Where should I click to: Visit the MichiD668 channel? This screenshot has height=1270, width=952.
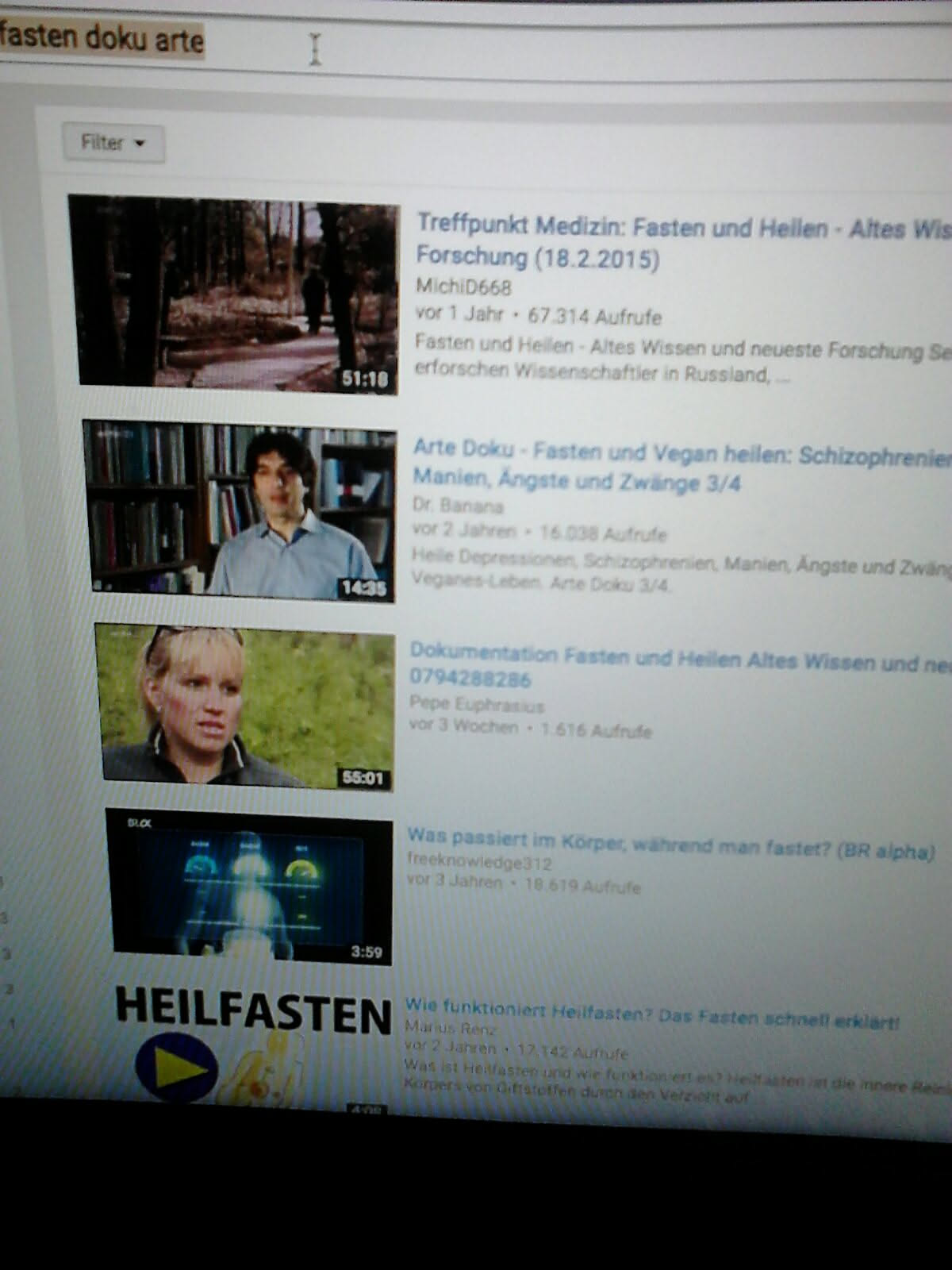point(463,287)
